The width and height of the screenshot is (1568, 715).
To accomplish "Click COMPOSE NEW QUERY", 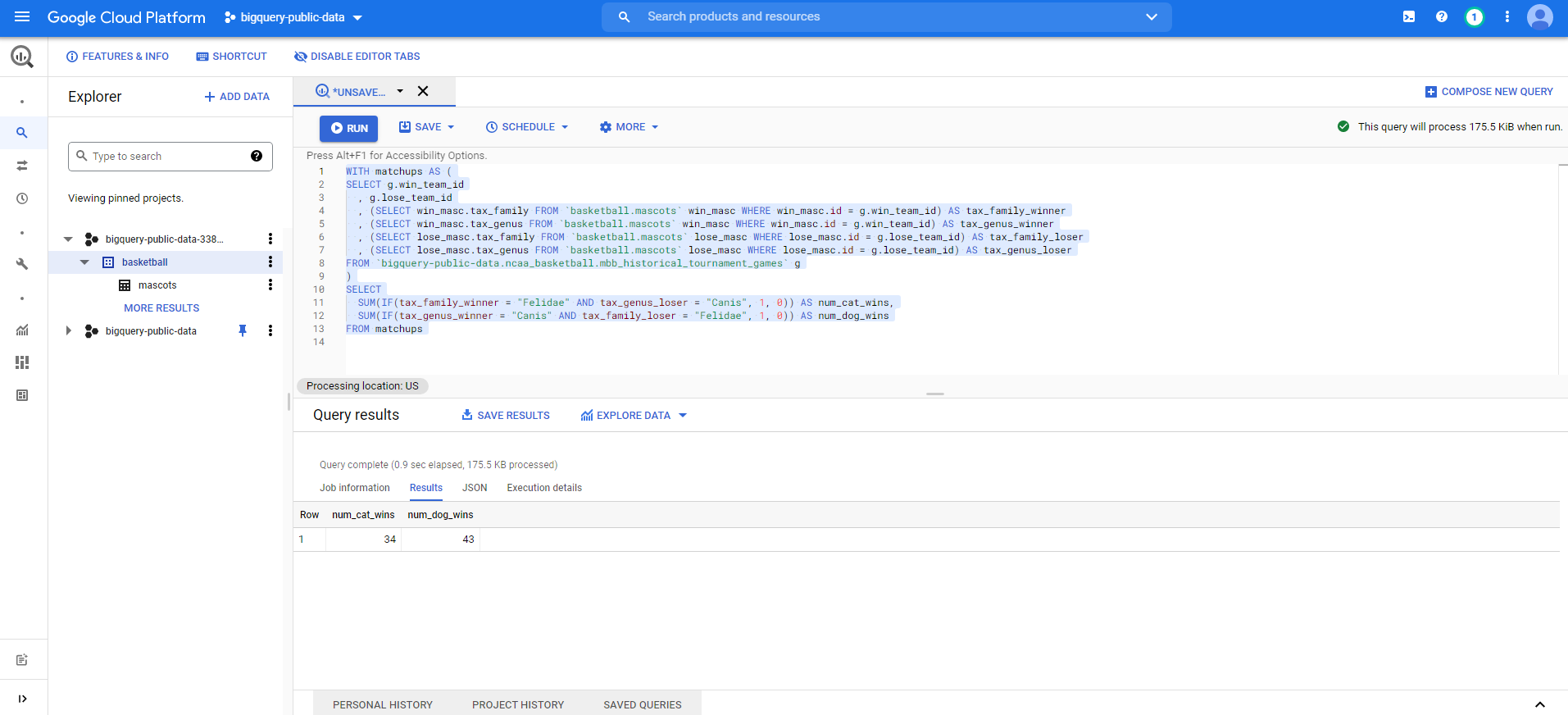I will (x=1489, y=92).
